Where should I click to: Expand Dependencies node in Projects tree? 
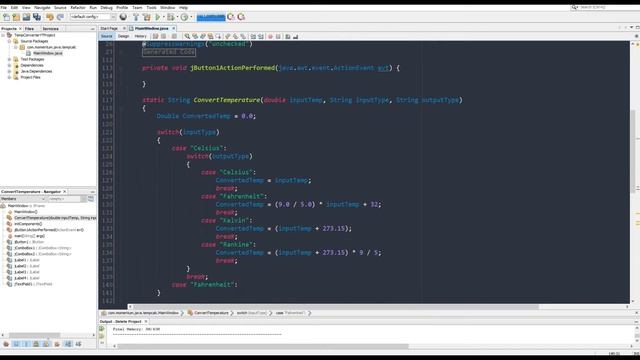(x=9, y=65)
